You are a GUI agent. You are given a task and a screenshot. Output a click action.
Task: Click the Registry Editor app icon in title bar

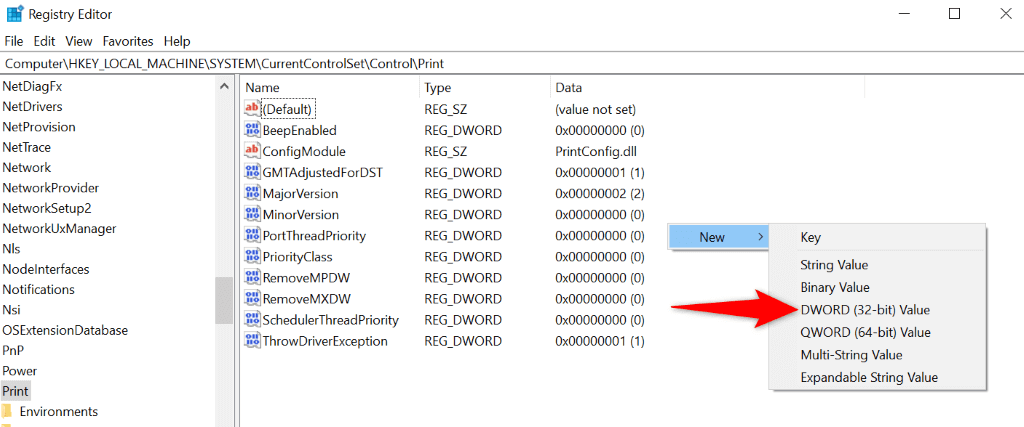(14, 14)
